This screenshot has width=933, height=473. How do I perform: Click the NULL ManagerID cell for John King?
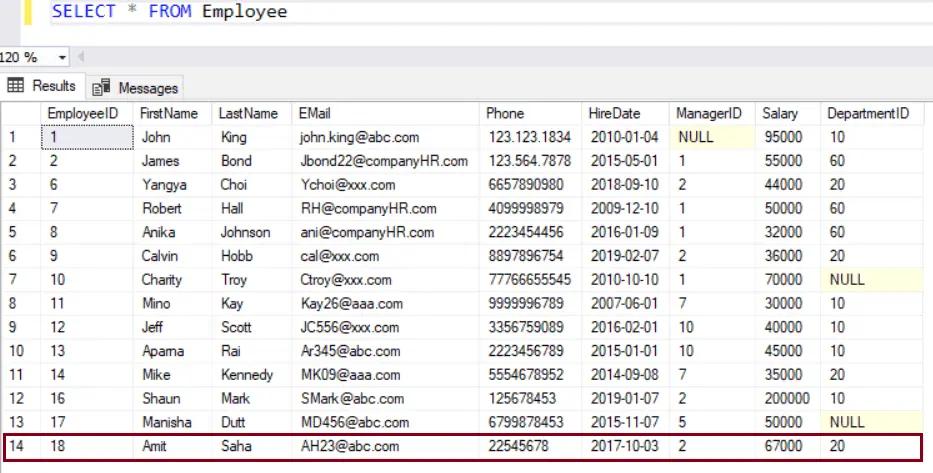point(696,137)
